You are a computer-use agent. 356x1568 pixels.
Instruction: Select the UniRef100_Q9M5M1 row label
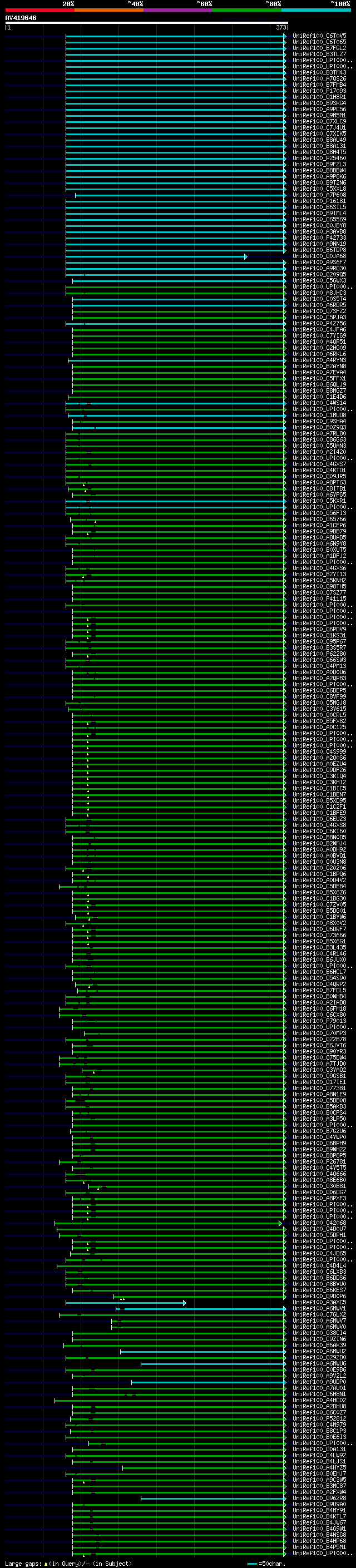319,115
